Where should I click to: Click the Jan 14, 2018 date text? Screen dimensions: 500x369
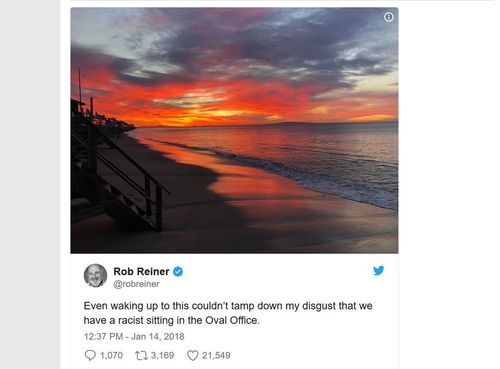pyautogui.click(x=158, y=337)
